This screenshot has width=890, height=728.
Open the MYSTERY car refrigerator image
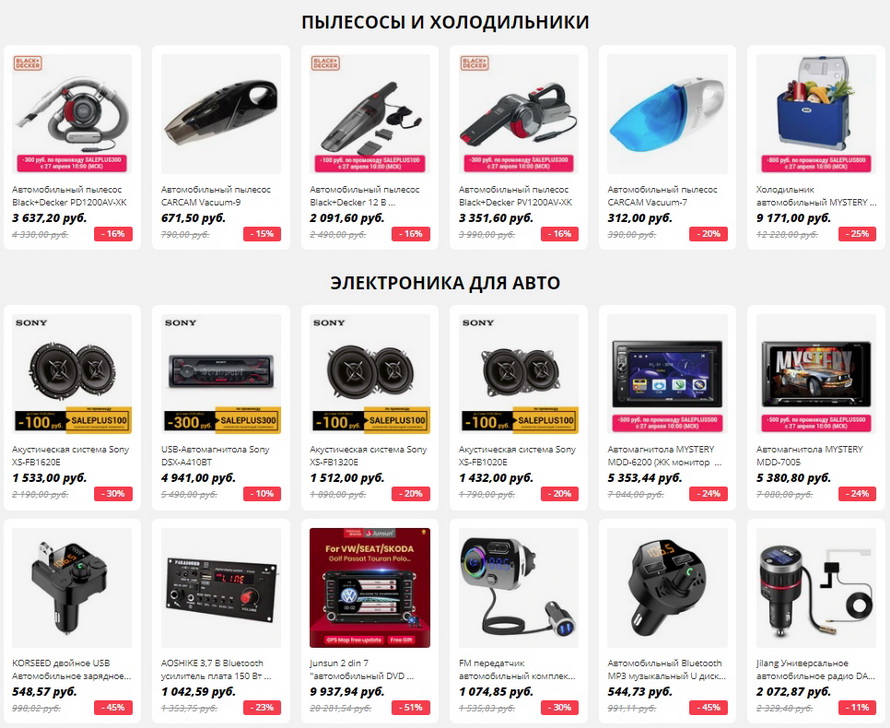click(816, 114)
